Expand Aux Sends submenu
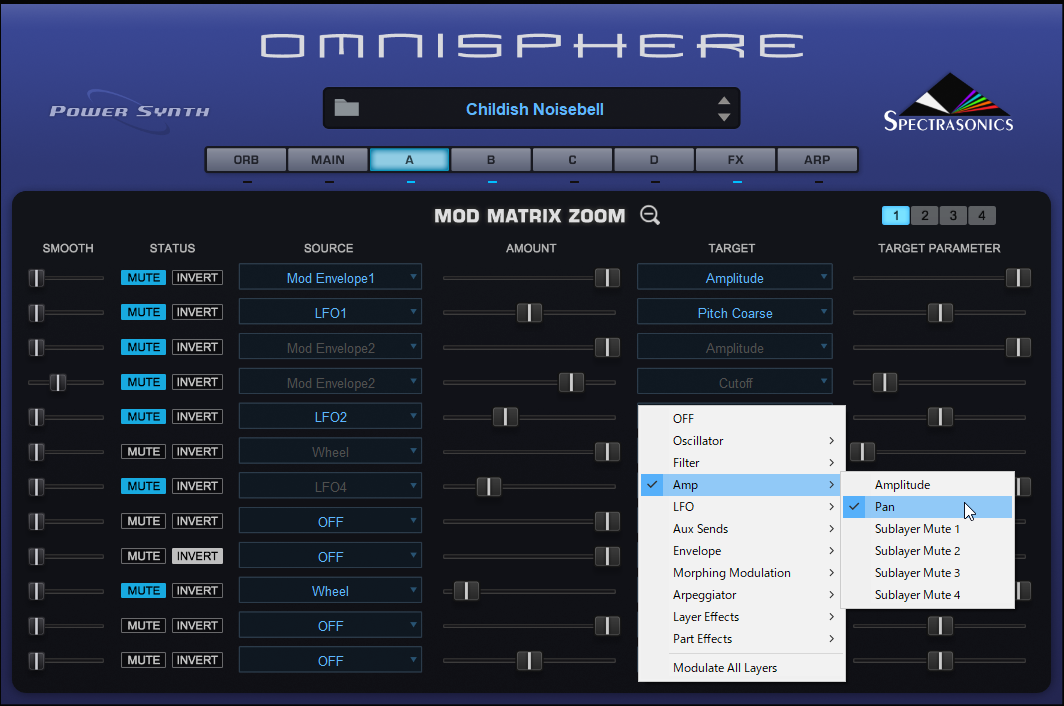This screenshot has height=706, width=1064. (742, 529)
